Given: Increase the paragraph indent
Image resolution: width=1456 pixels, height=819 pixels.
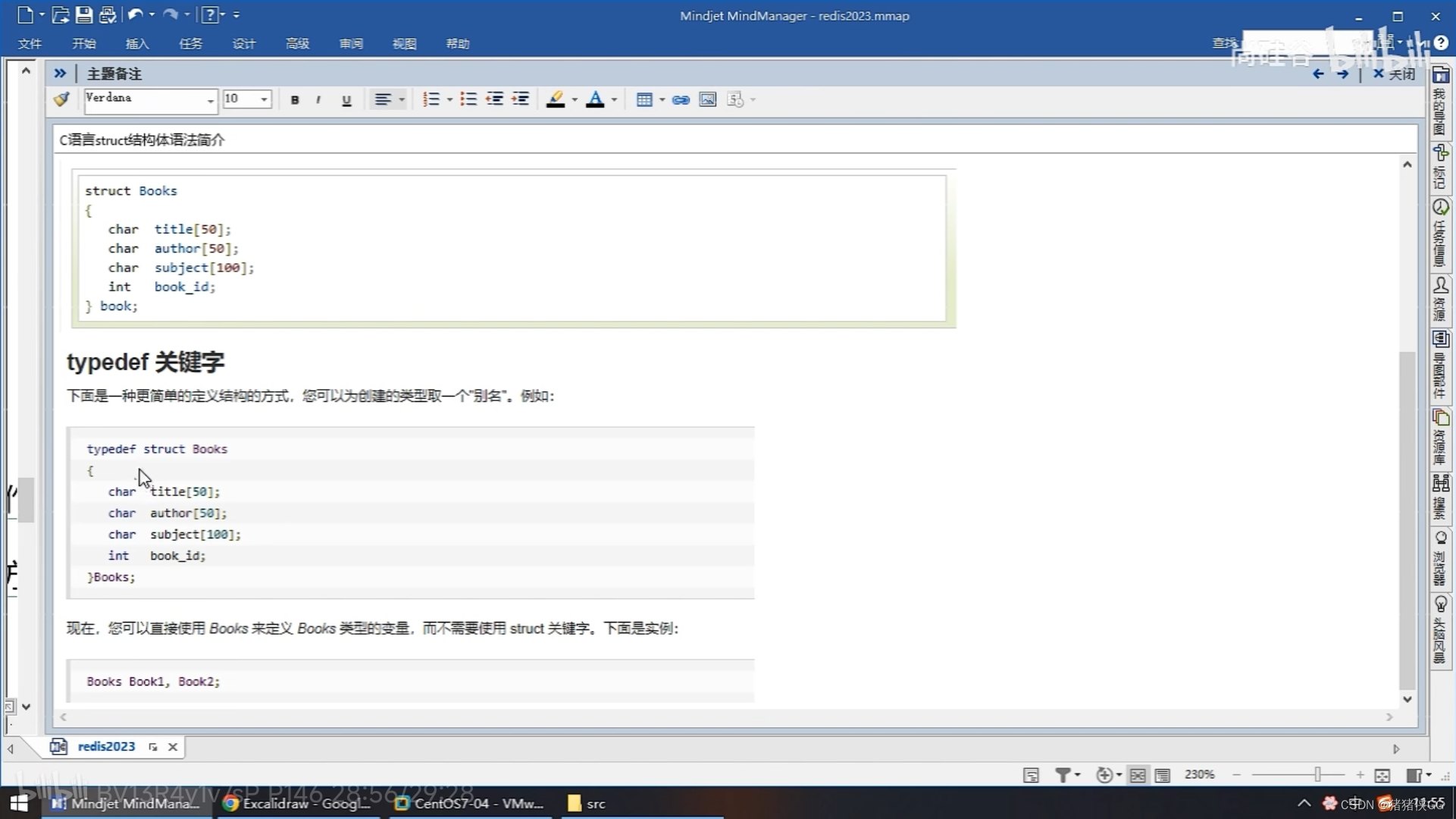Looking at the screenshot, I should coord(521,99).
